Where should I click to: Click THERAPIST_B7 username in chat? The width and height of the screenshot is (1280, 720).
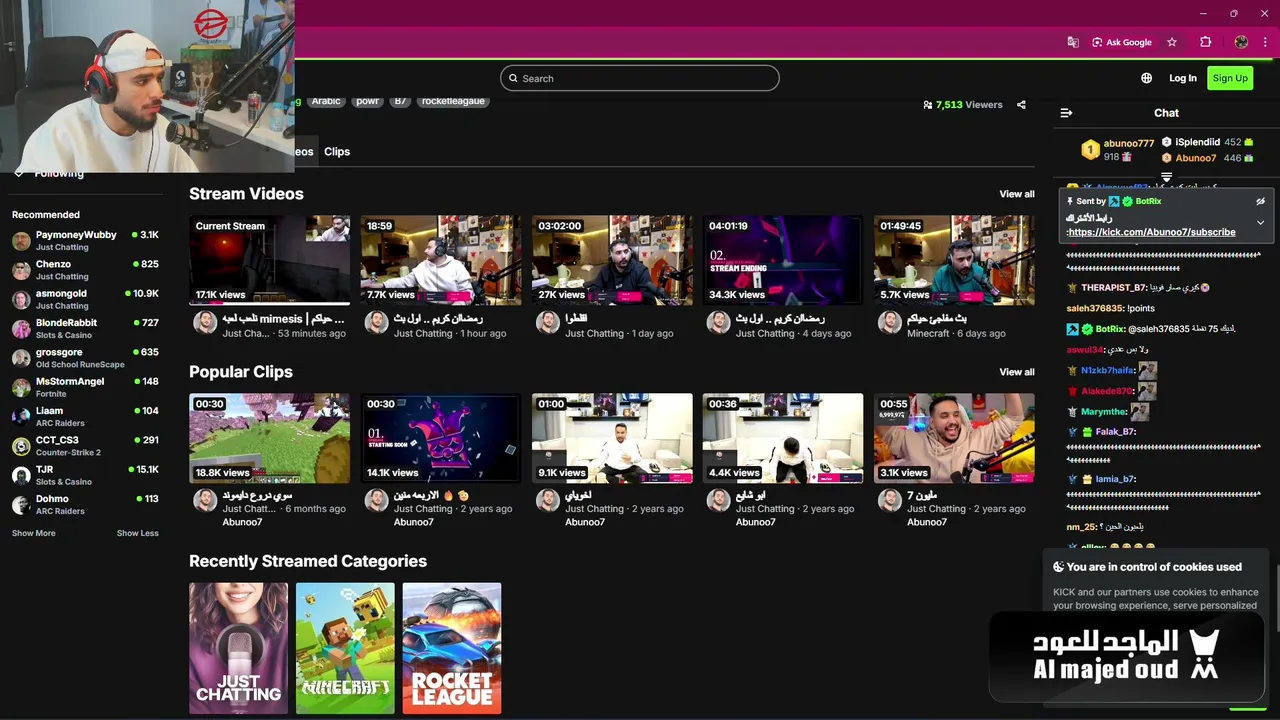tap(1113, 288)
